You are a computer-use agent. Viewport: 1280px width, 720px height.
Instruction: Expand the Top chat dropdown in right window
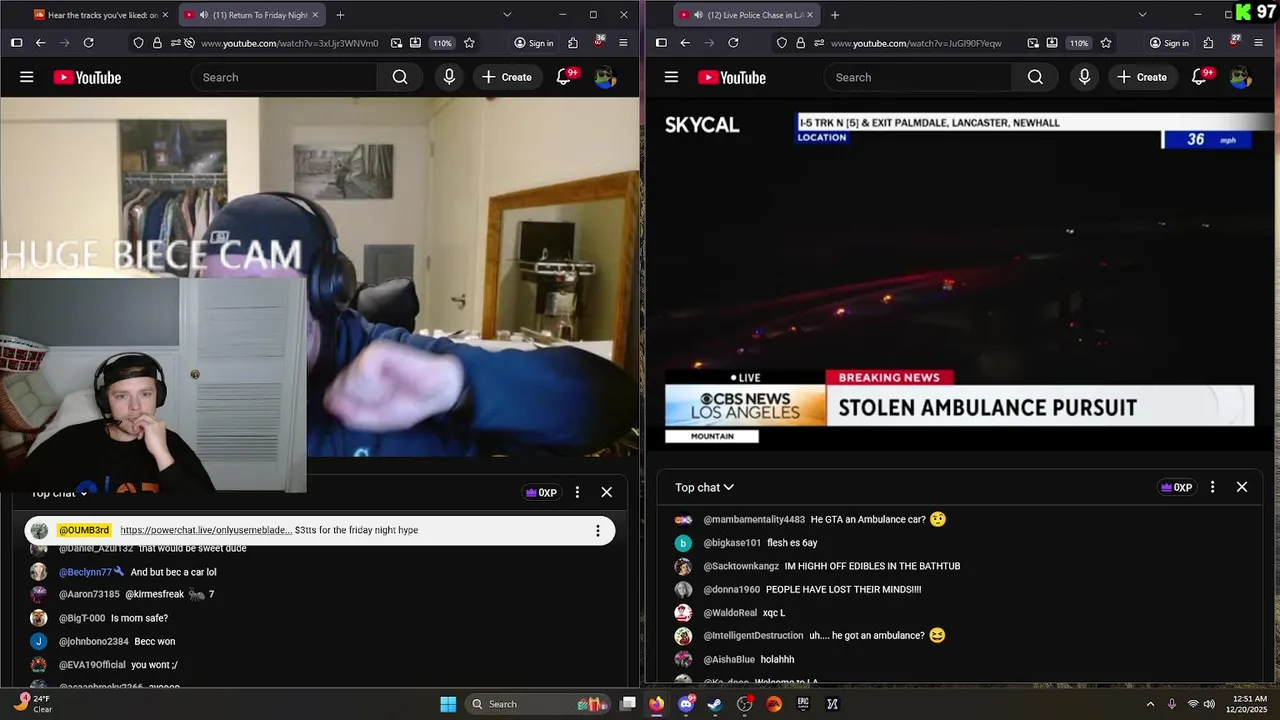[704, 487]
